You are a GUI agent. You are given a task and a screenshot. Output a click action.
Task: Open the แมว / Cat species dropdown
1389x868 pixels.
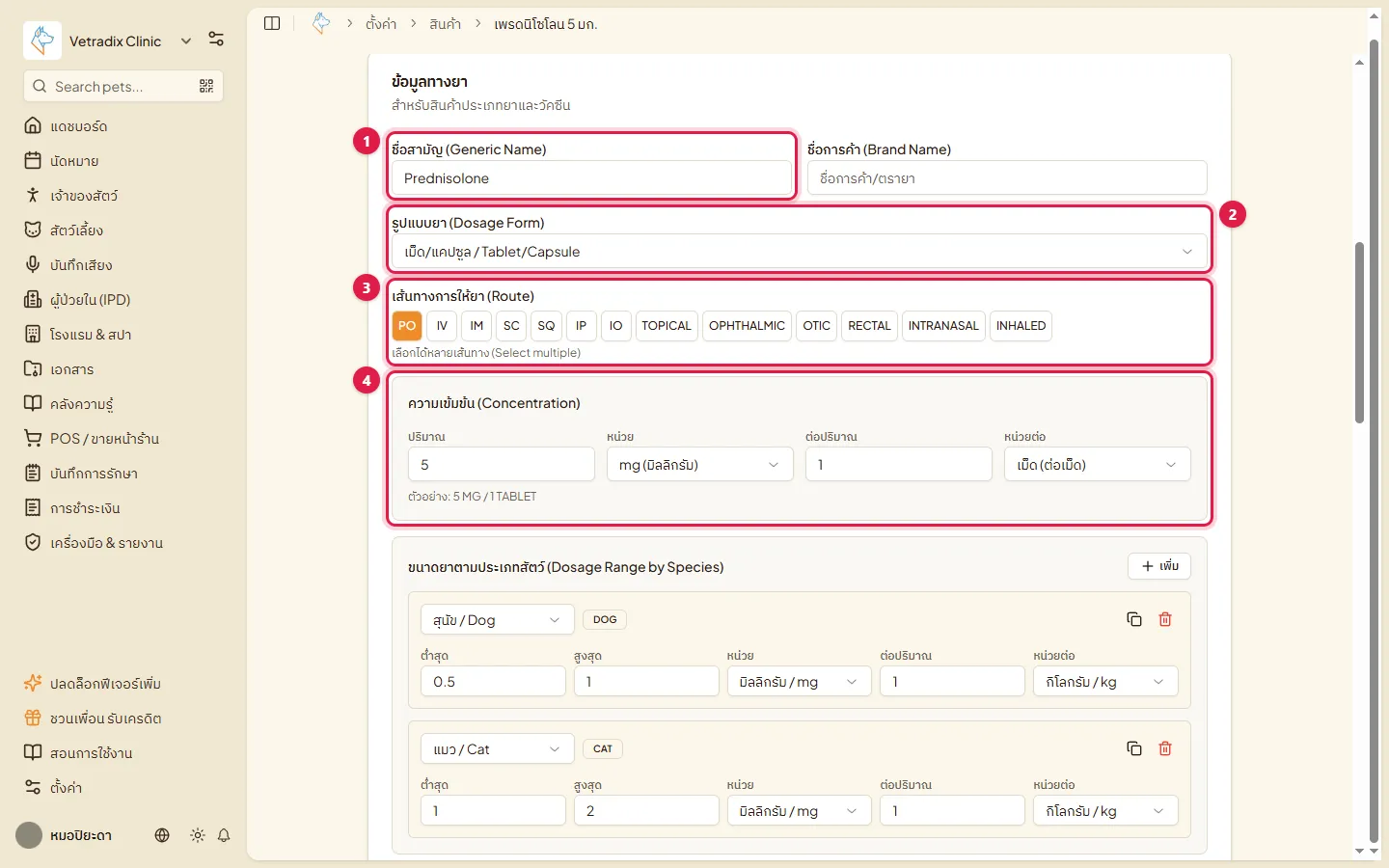[x=498, y=749]
